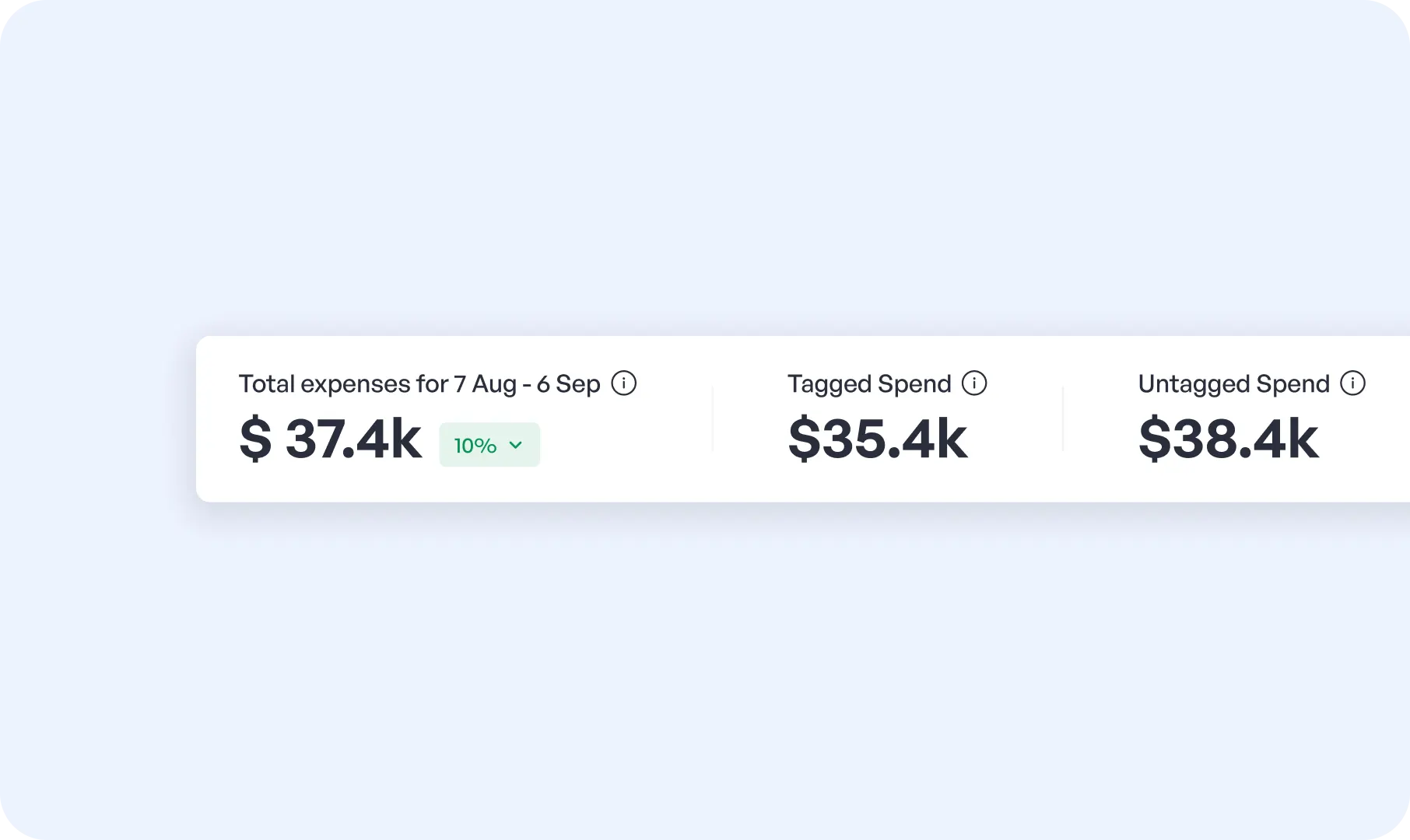View details via the Untagged Spend info circle
1410x840 pixels.
coord(1353,383)
